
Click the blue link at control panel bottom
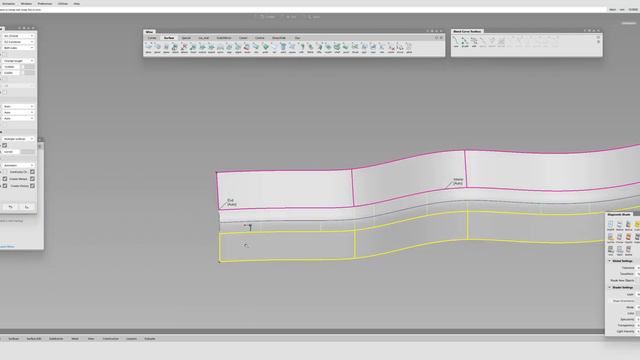coord(7,247)
